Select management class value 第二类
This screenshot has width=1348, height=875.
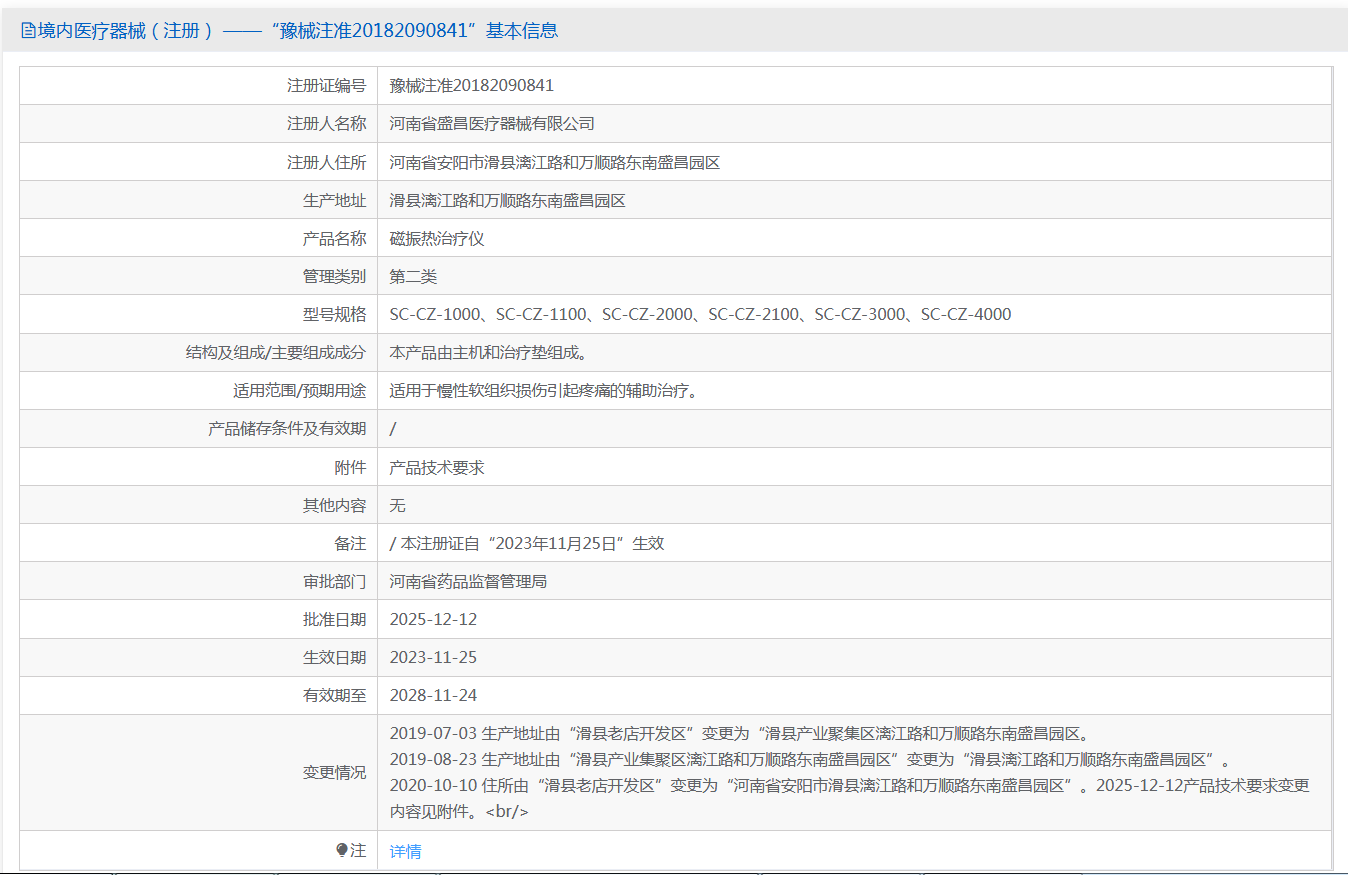pos(413,276)
